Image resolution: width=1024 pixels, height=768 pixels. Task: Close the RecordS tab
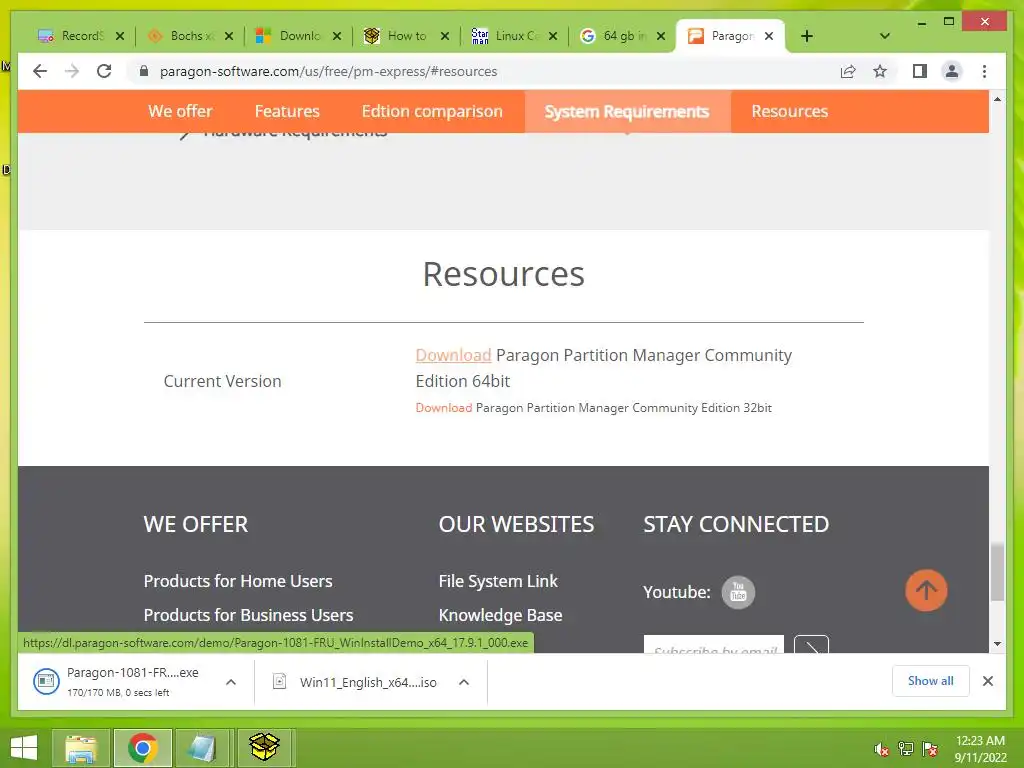point(120,36)
